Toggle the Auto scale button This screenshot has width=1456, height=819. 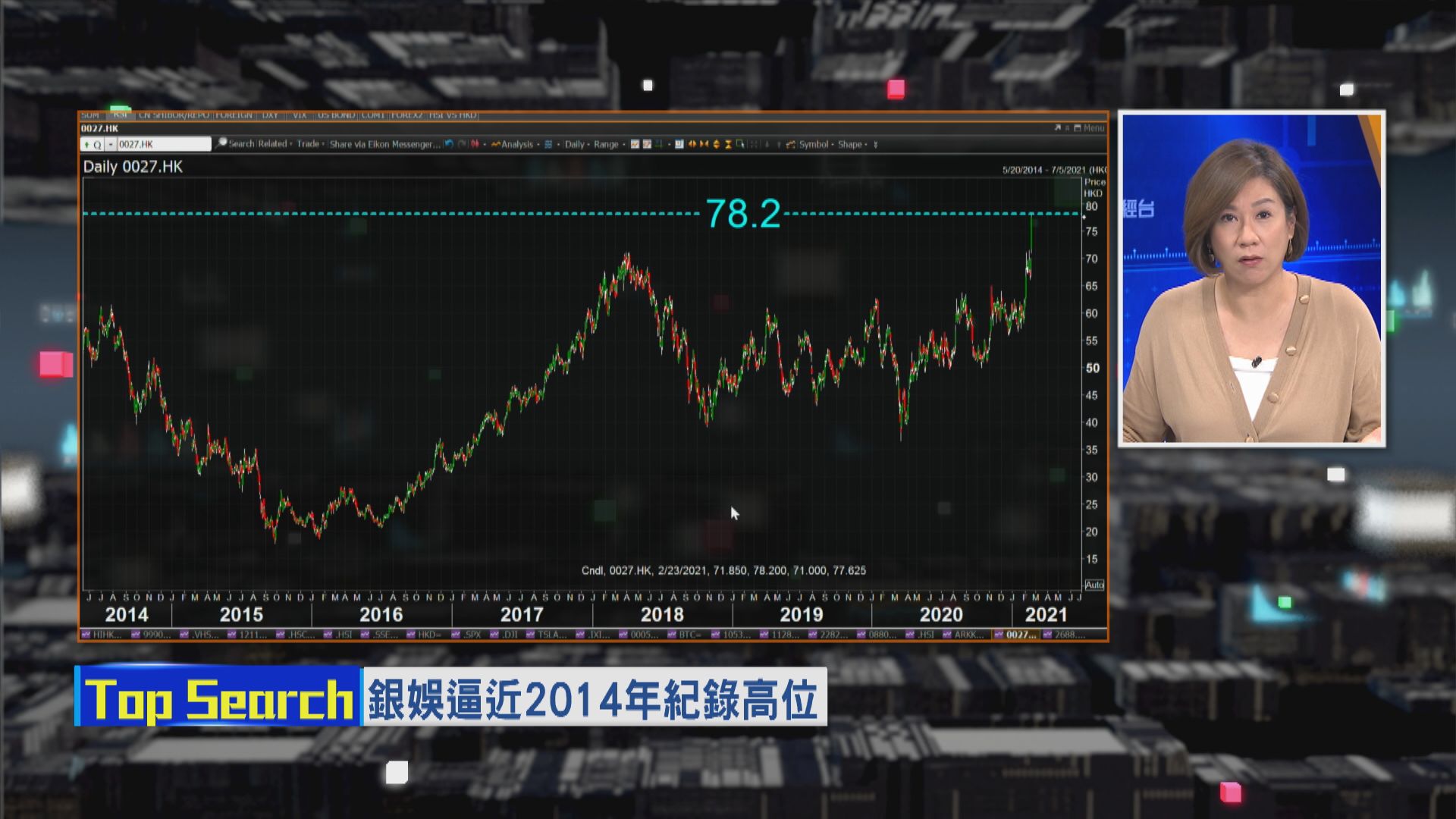click(1094, 585)
